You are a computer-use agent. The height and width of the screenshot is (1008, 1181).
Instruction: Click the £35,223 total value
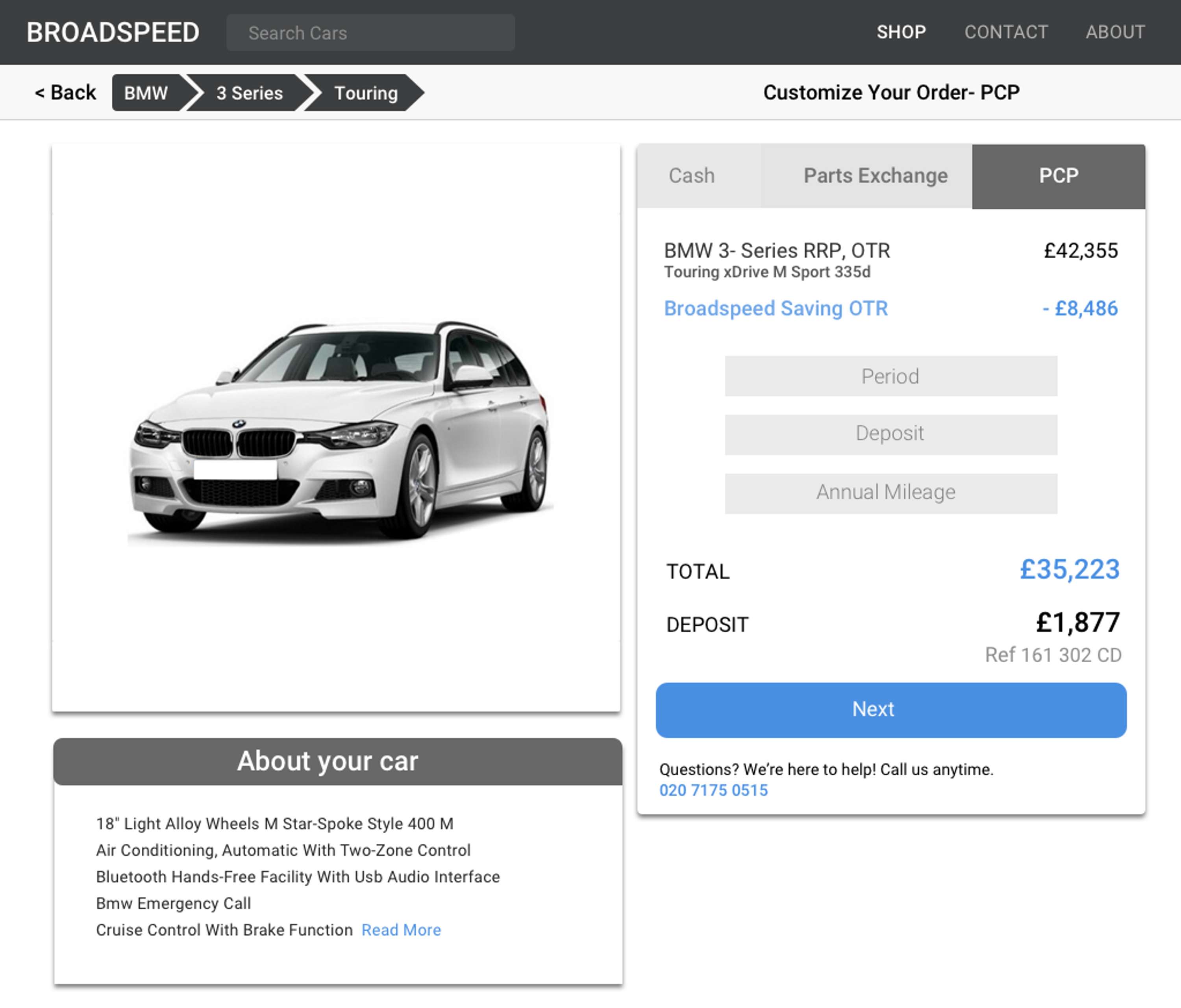point(1070,570)
